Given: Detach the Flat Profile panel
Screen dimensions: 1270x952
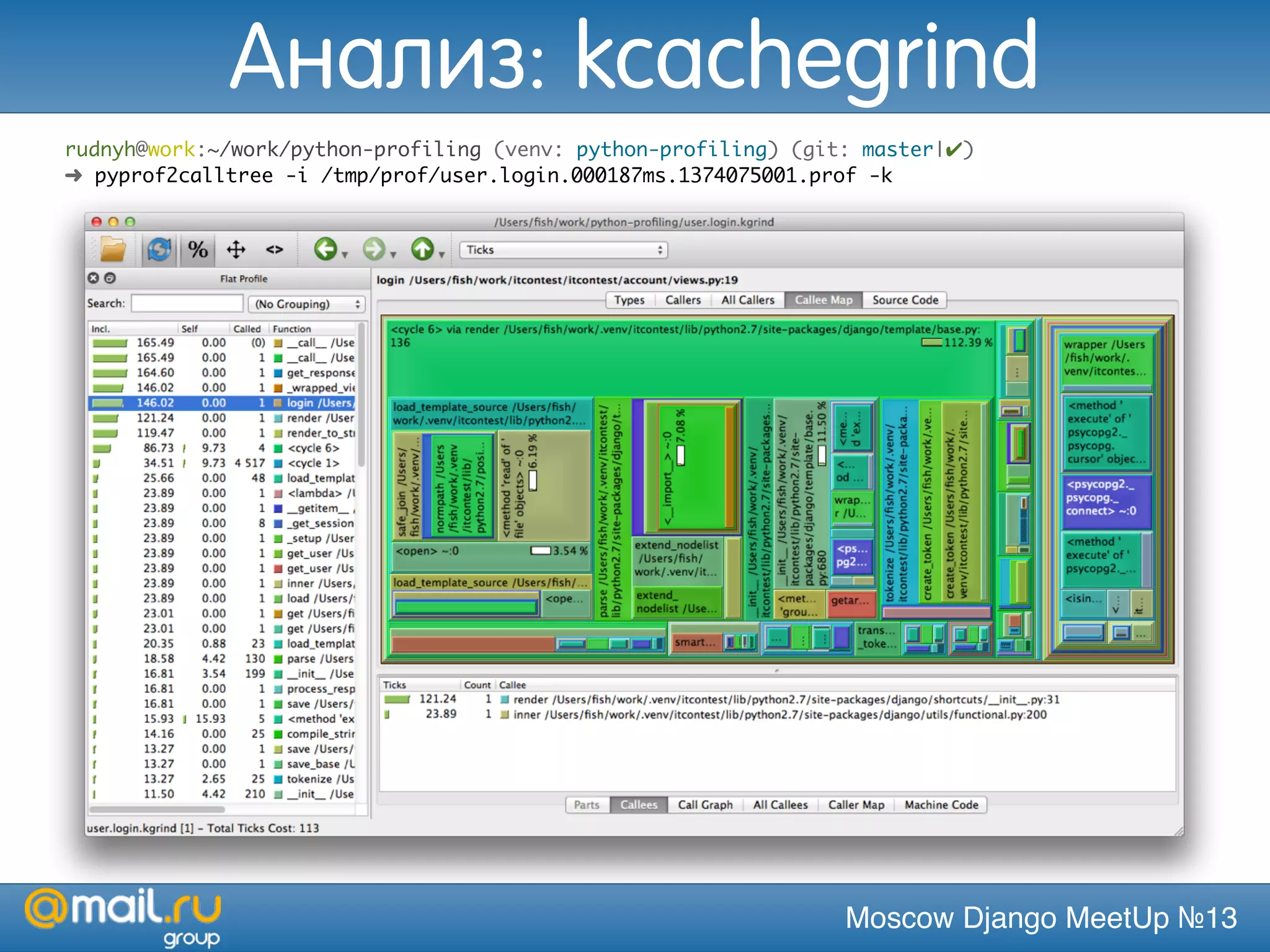Looking at the screenshot, I should point(110,278).
